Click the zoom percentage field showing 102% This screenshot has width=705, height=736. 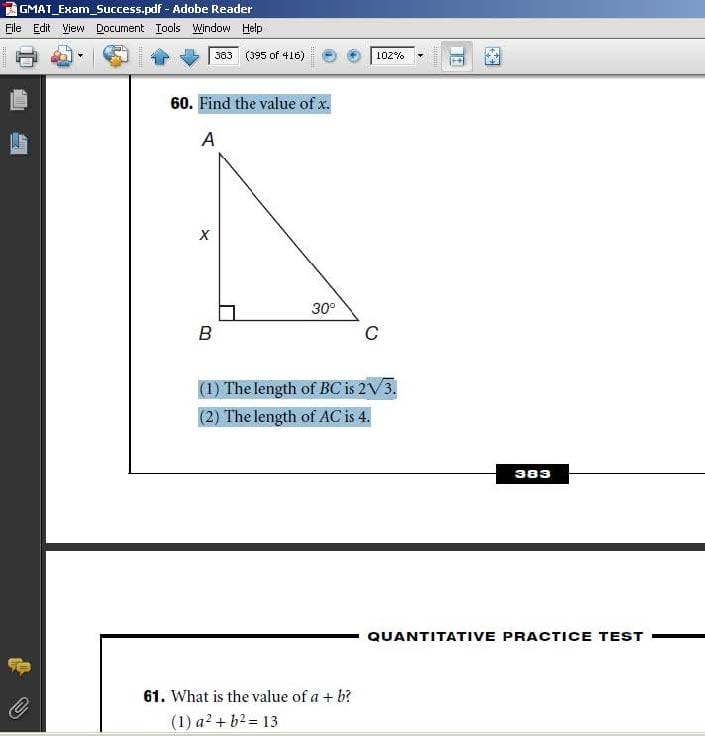(392, 55)
